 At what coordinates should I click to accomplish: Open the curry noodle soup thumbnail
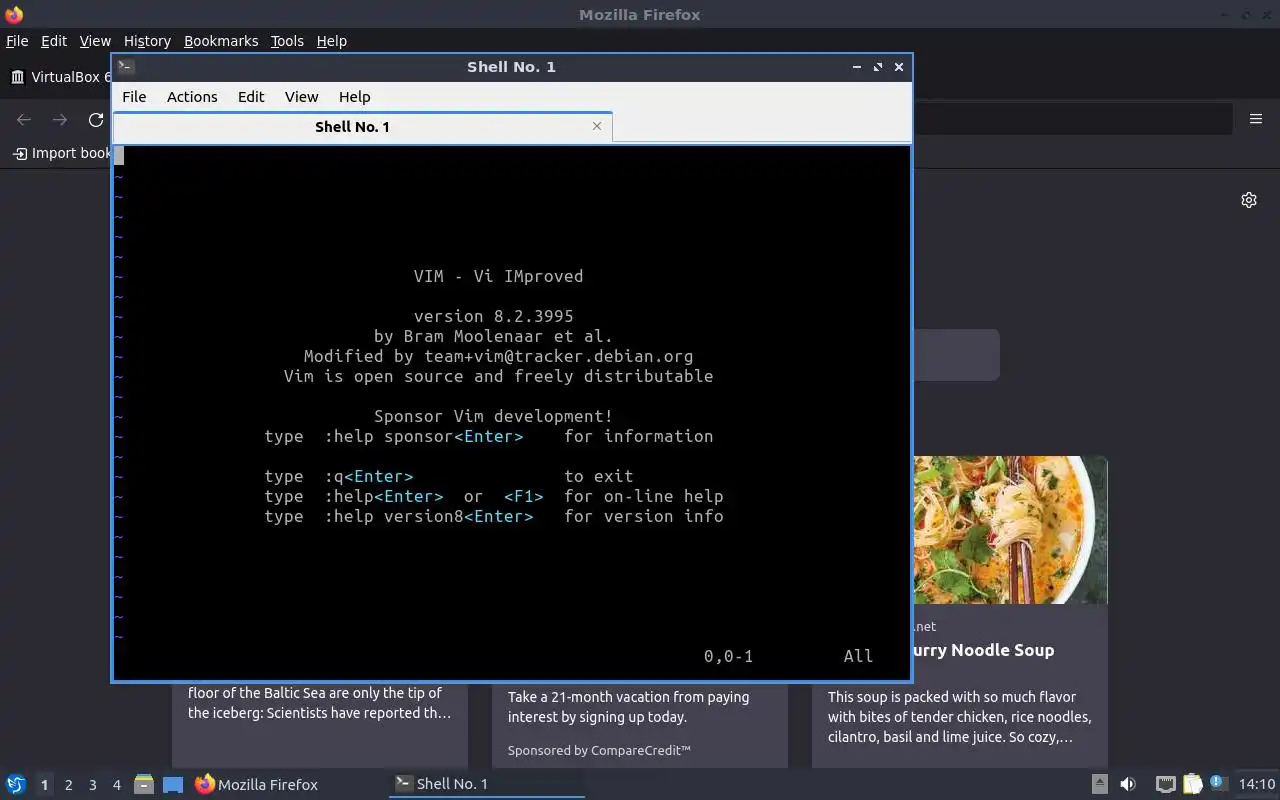1010,530
